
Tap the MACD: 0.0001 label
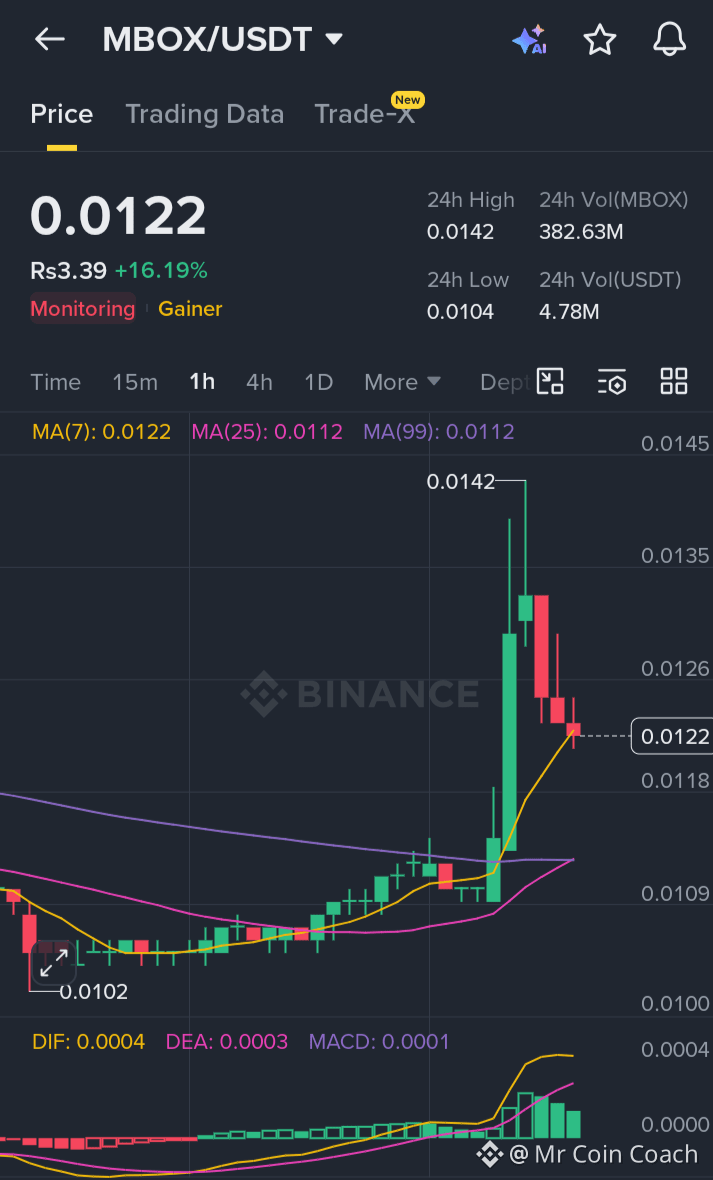tap(379, 1042)
